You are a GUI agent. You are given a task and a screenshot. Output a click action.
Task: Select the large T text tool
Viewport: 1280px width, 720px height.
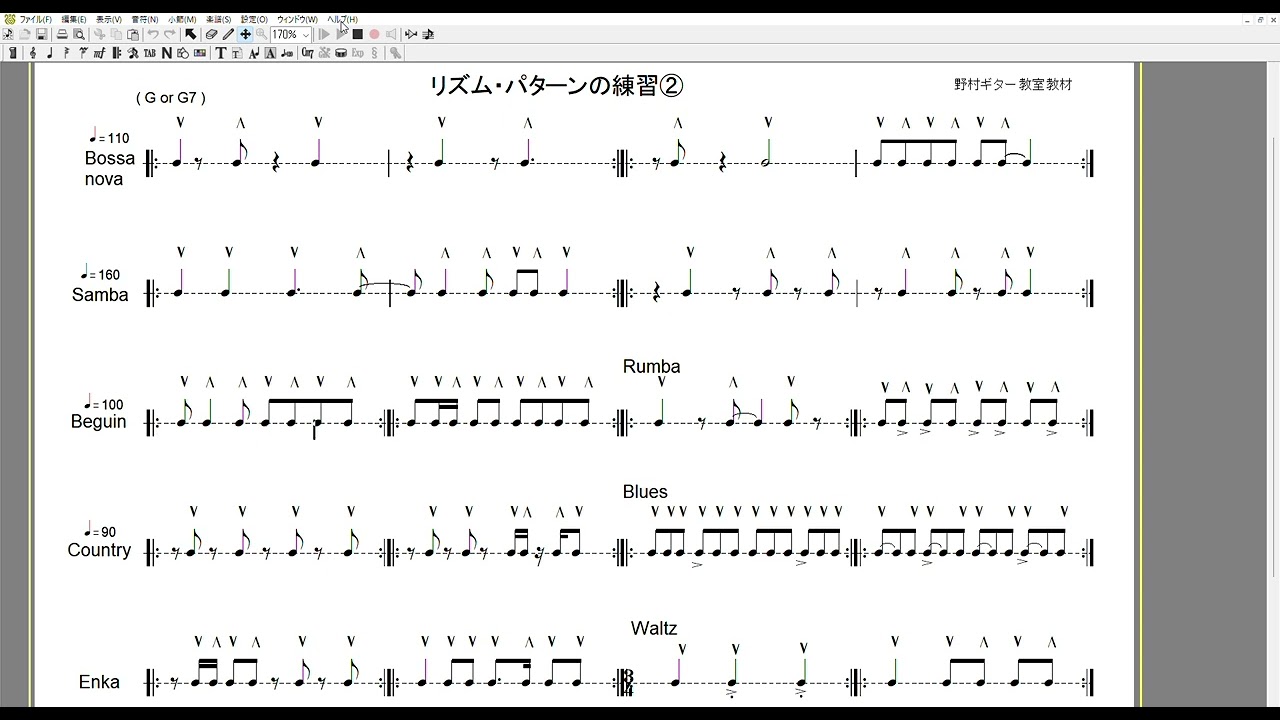point(220,53)
